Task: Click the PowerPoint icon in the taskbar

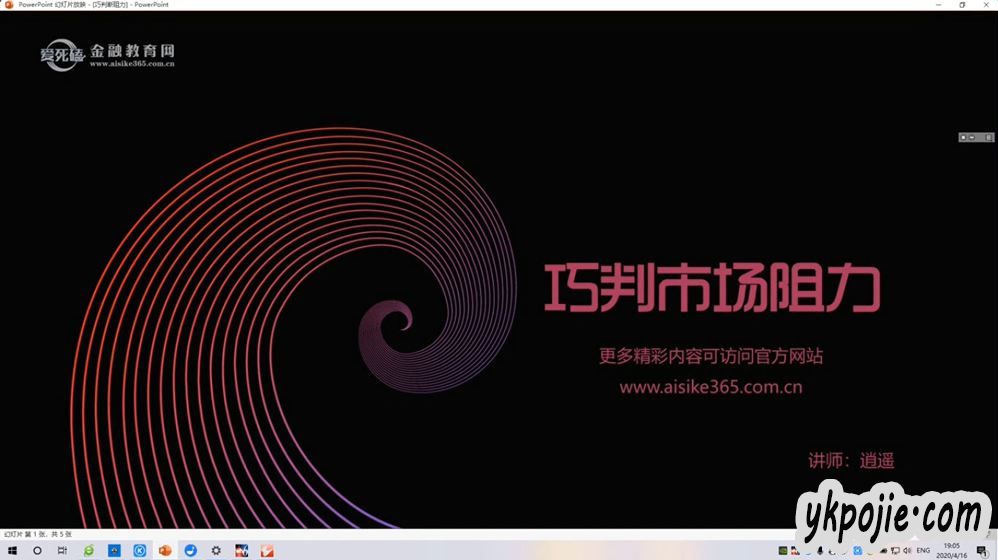Action: (165, 550)
